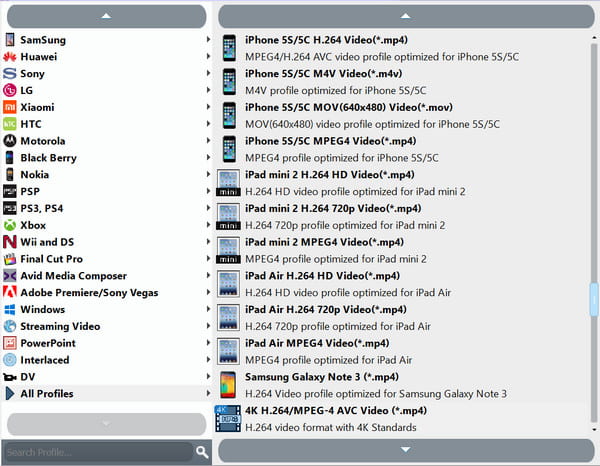600x466 pixels.
Task: Click the profile list scroll-up button
Action: (x=406, y=16)
